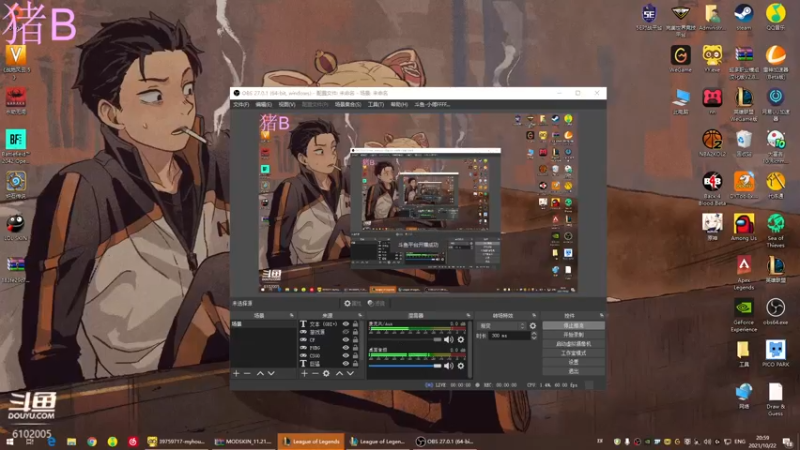The width and height of the screenshot is (800, 450).
Task: Toggle visibility of CSGO source
Action: 345,356
